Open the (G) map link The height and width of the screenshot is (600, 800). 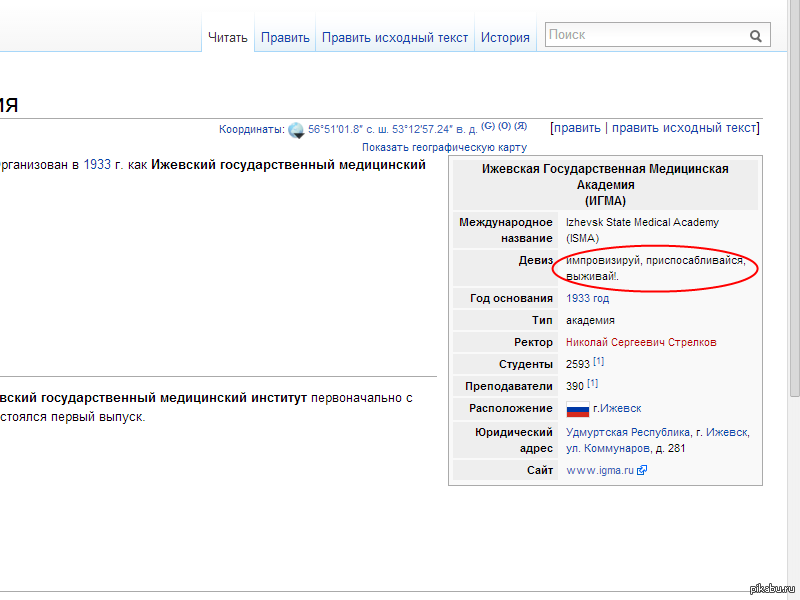click(x=488, y=126)
